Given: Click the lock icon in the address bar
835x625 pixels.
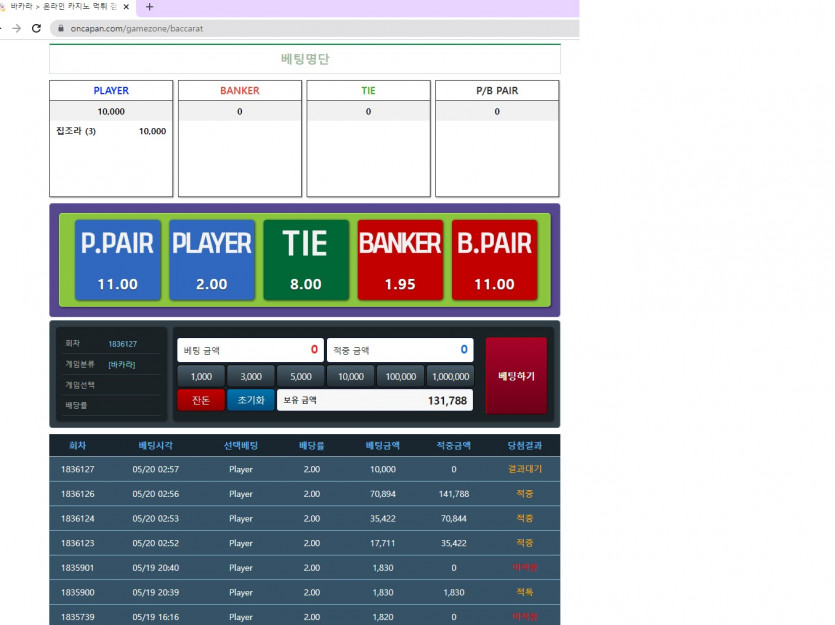Looking at the screenshot, I should tap(61, 28).
